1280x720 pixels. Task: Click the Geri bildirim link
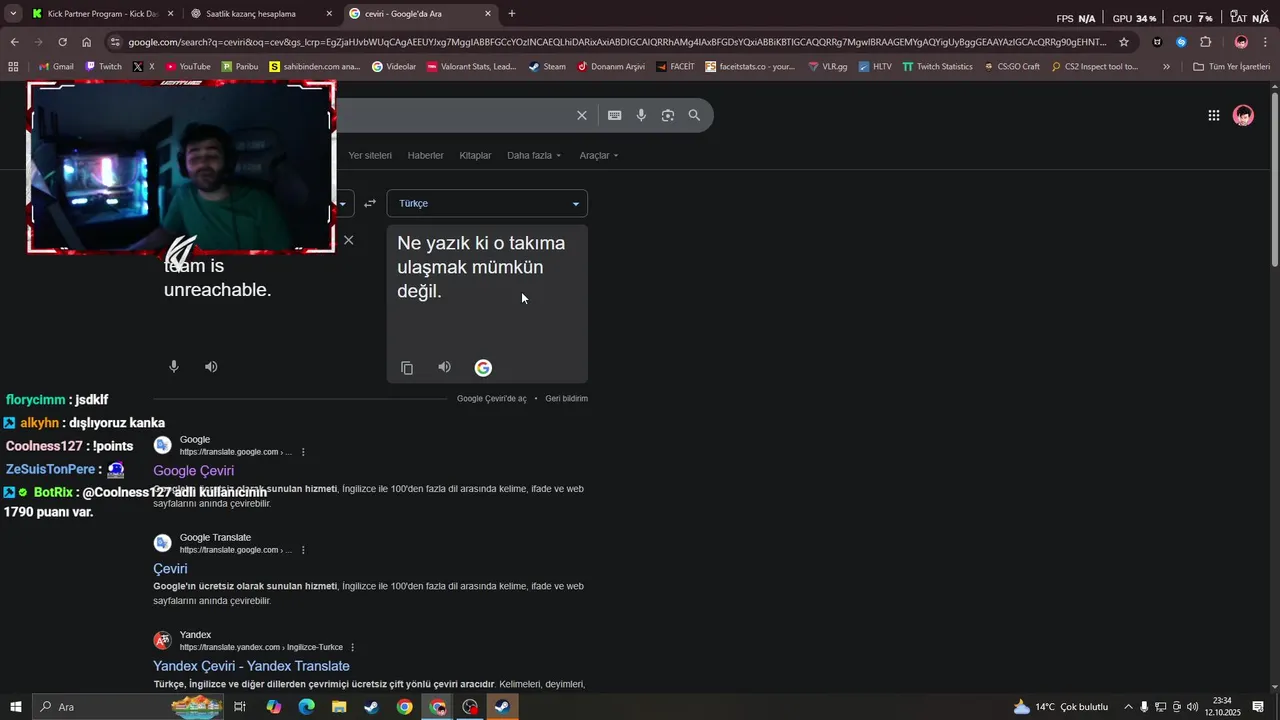566,398
